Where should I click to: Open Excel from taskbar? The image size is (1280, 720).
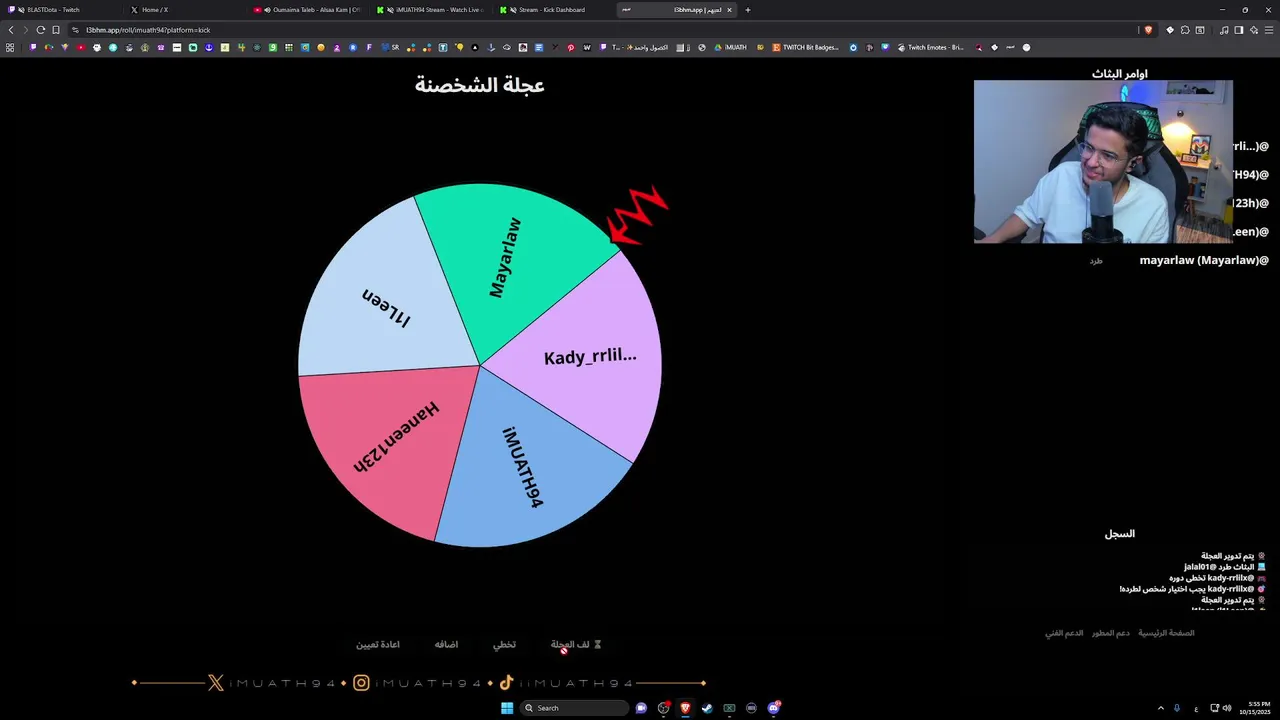(x=729, y=708)
